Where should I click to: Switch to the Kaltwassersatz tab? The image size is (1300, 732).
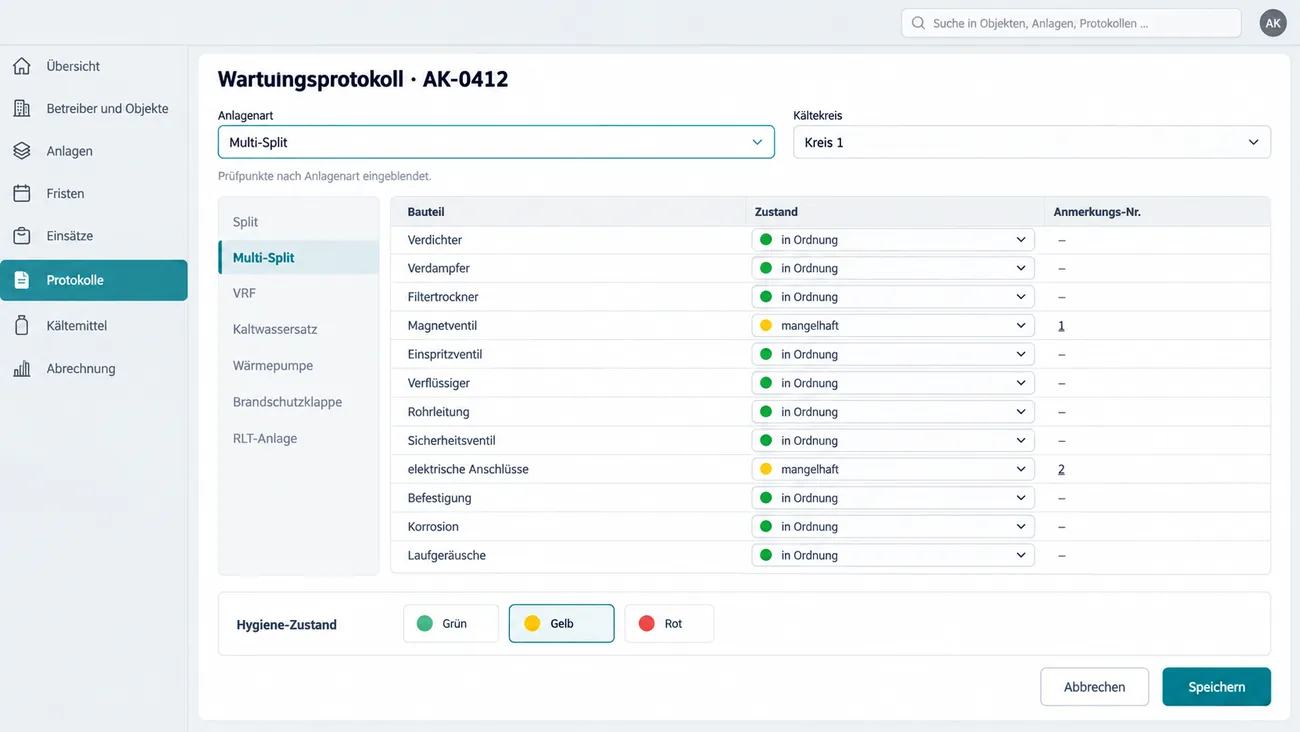tap(299, 329)
